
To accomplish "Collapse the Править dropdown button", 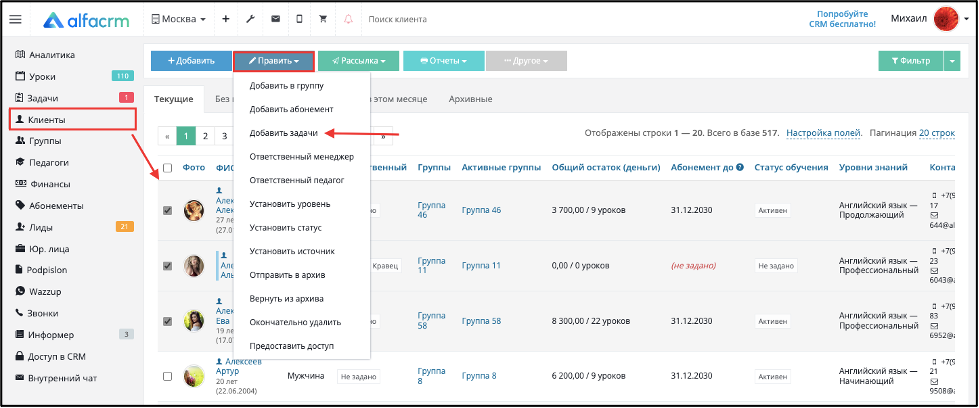I will click(274, 61).
